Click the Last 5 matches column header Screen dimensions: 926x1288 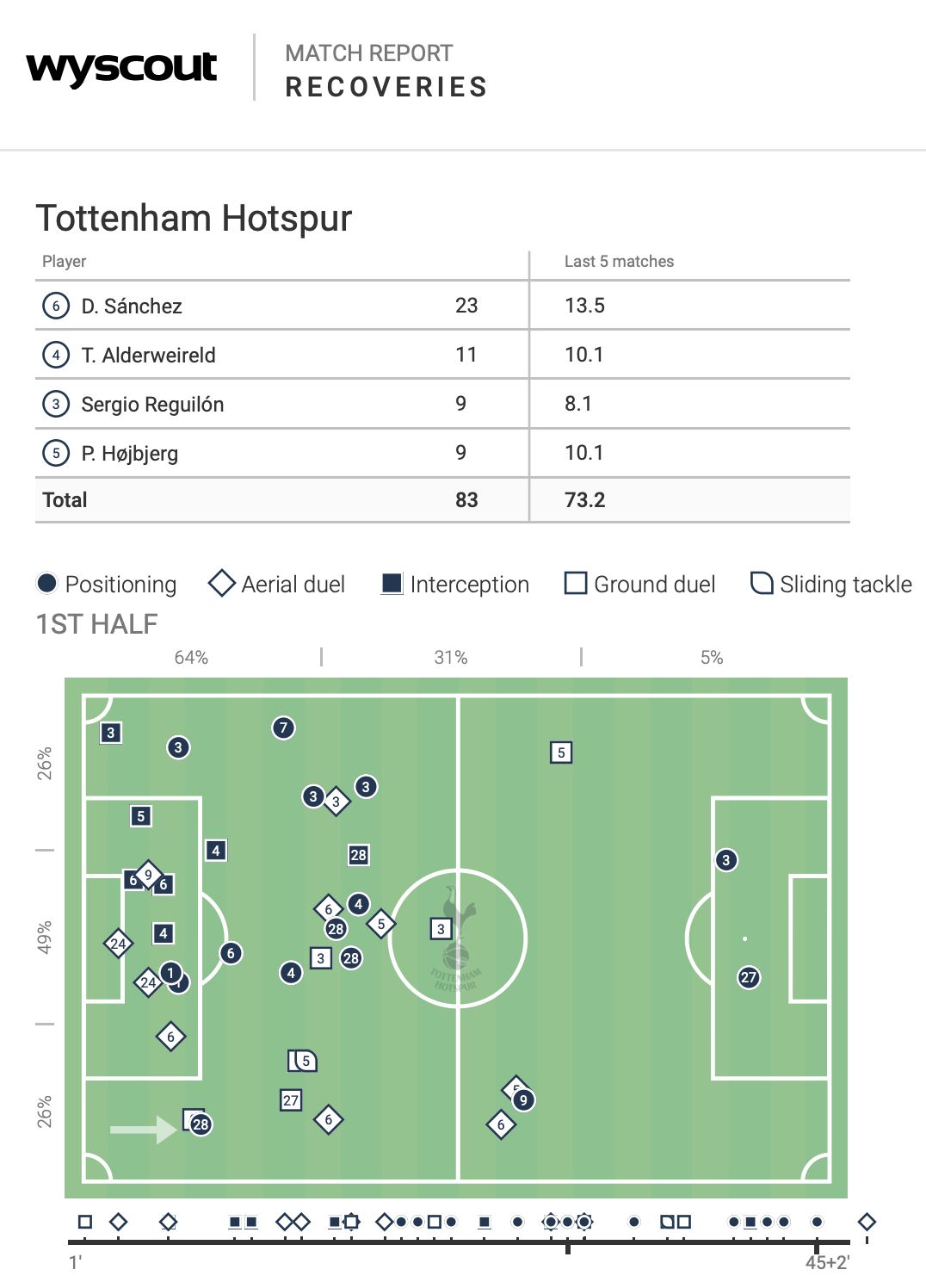(x=619, y=261)
